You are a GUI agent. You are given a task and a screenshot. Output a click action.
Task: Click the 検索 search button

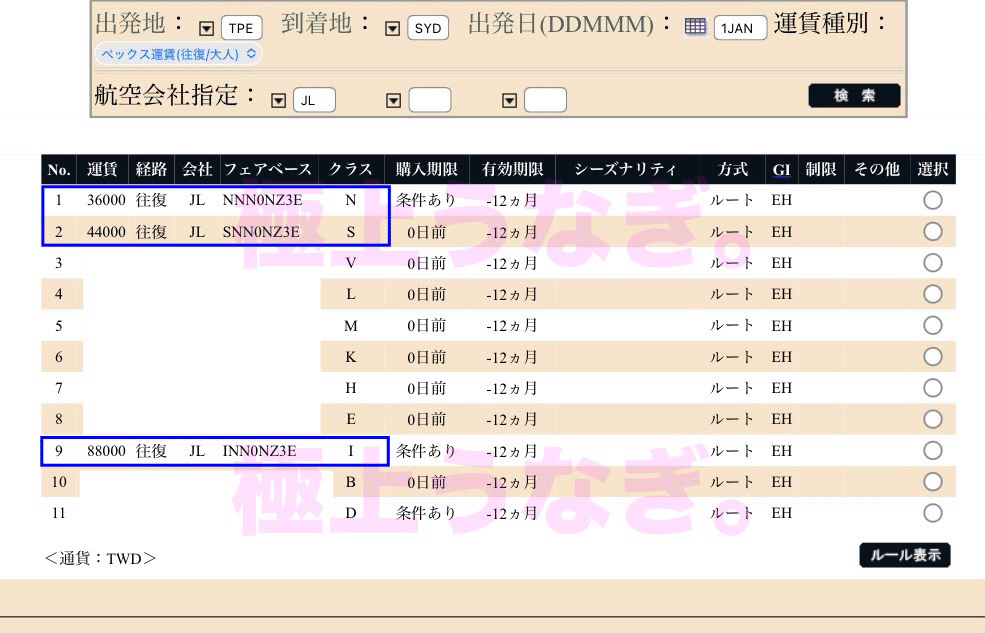click(854, 95)
